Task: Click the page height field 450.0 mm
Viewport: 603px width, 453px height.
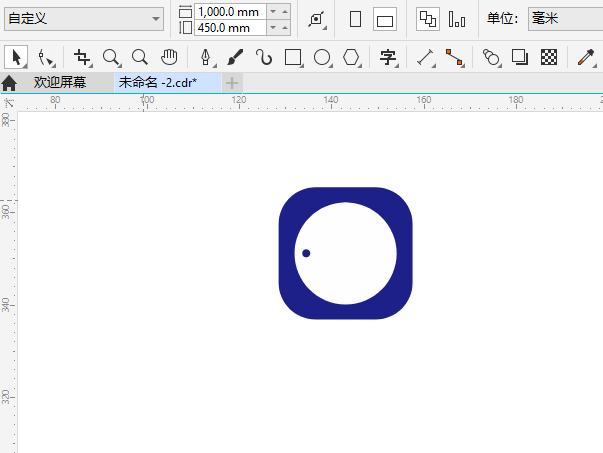Action: point(230,28)
